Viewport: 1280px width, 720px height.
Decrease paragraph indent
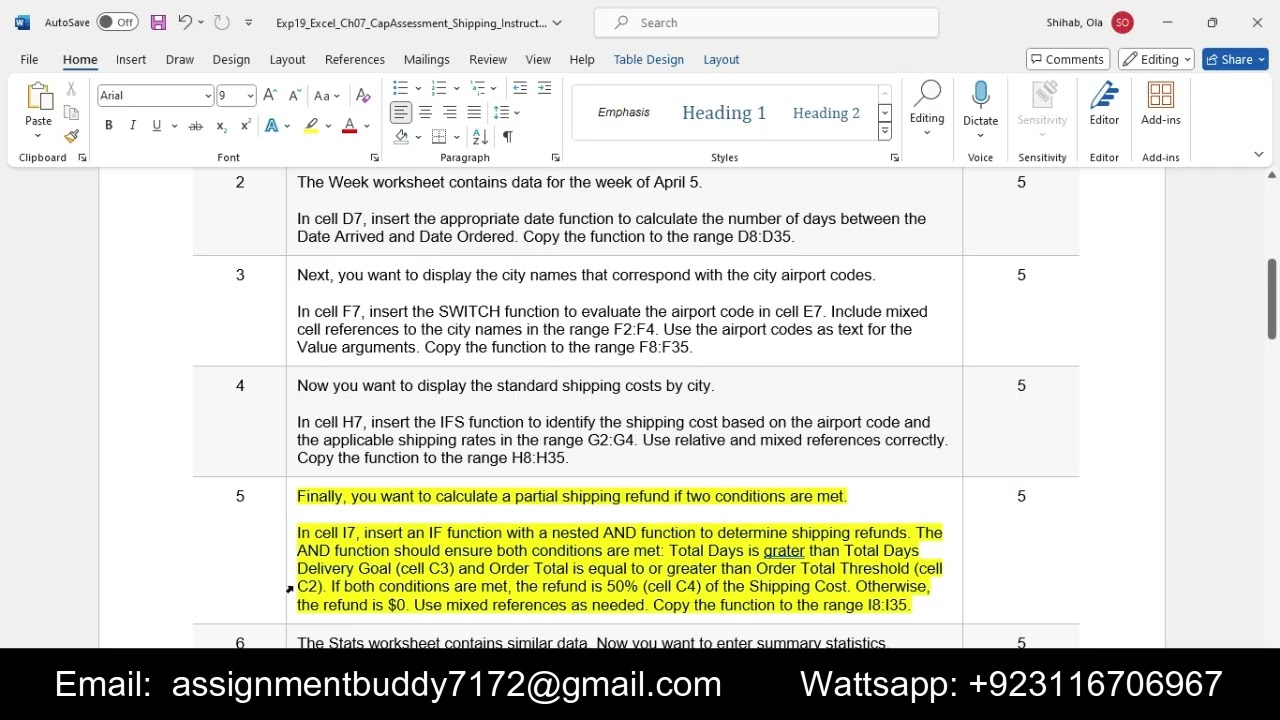tap(520, 88)
